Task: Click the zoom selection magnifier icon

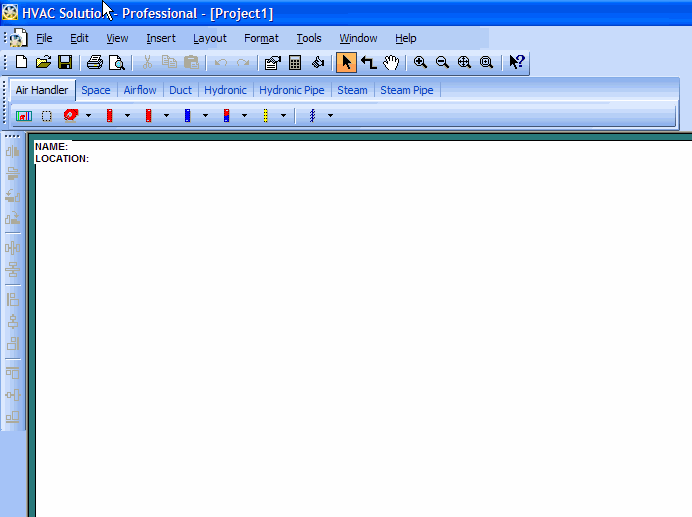Action: 486,62
